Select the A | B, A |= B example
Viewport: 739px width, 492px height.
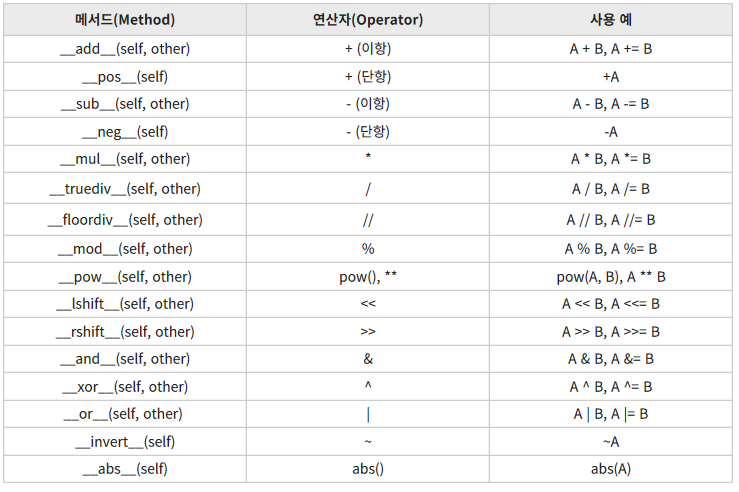[x=611, y=415]
